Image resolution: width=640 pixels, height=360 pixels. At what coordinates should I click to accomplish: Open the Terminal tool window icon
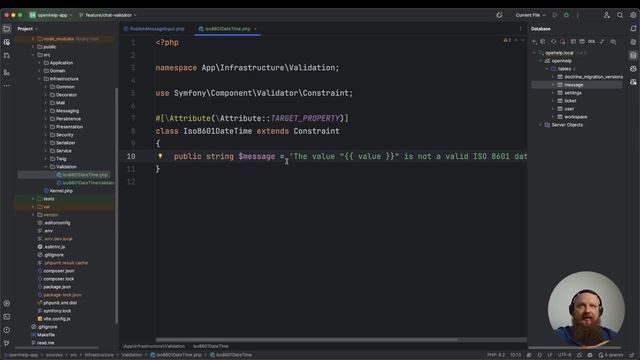7,317
